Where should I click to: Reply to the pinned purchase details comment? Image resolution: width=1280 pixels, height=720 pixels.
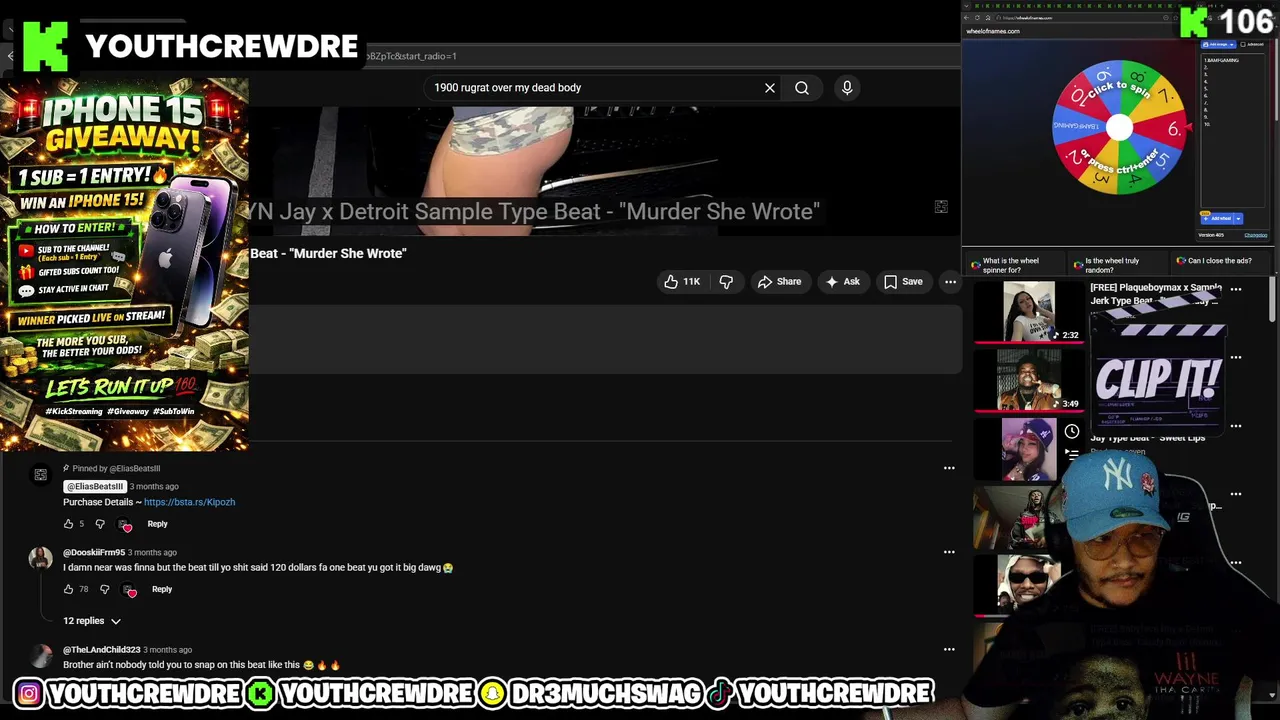[157, 524]
